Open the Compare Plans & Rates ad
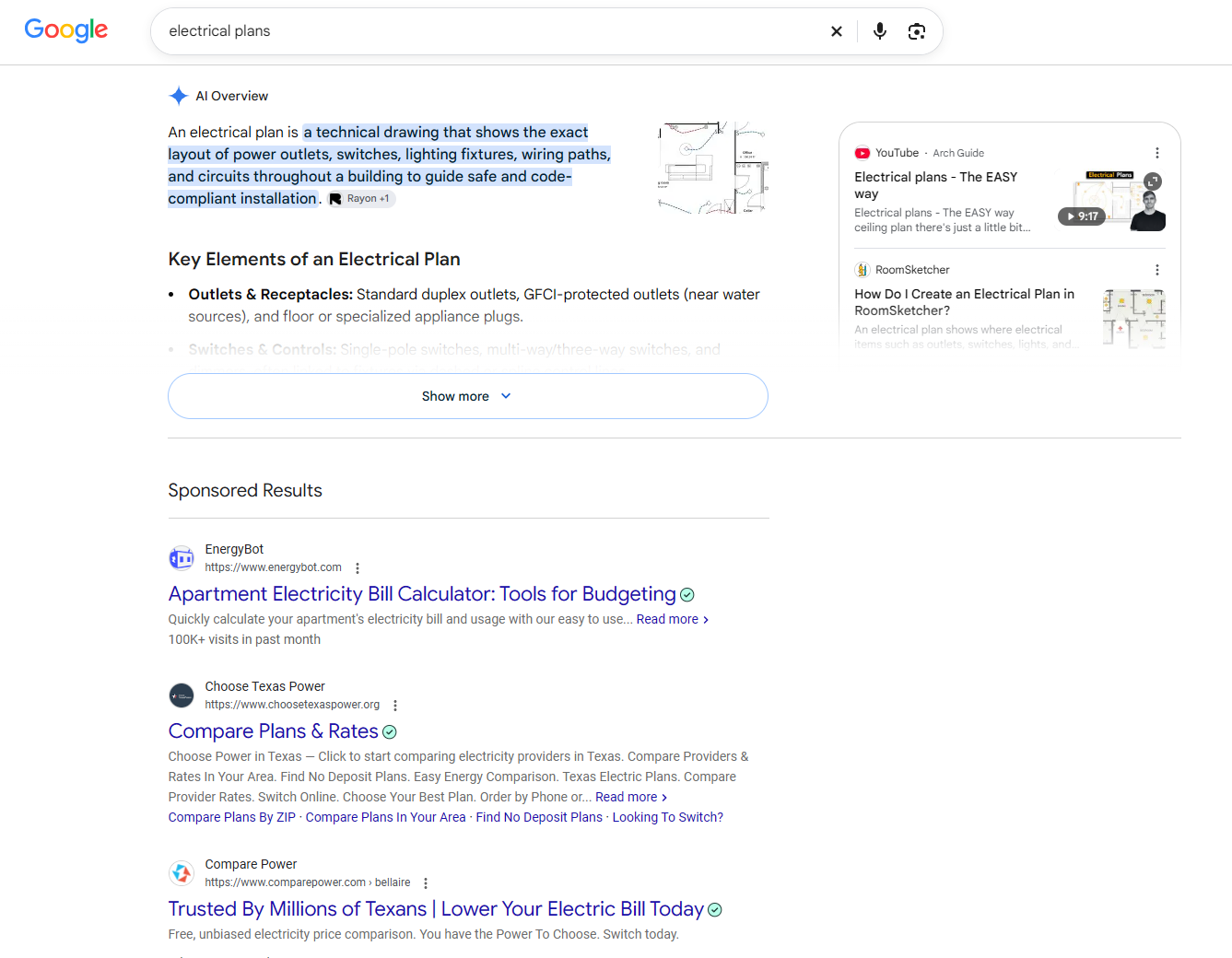The image size is (1232, 958). (274, 731)
